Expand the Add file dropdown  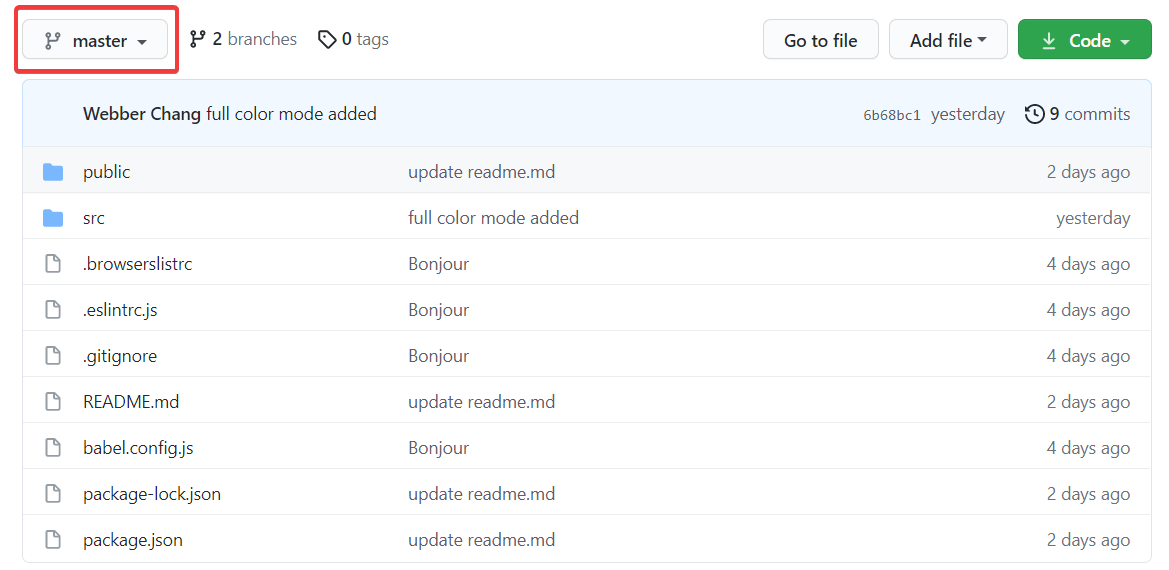pos(948,40)
